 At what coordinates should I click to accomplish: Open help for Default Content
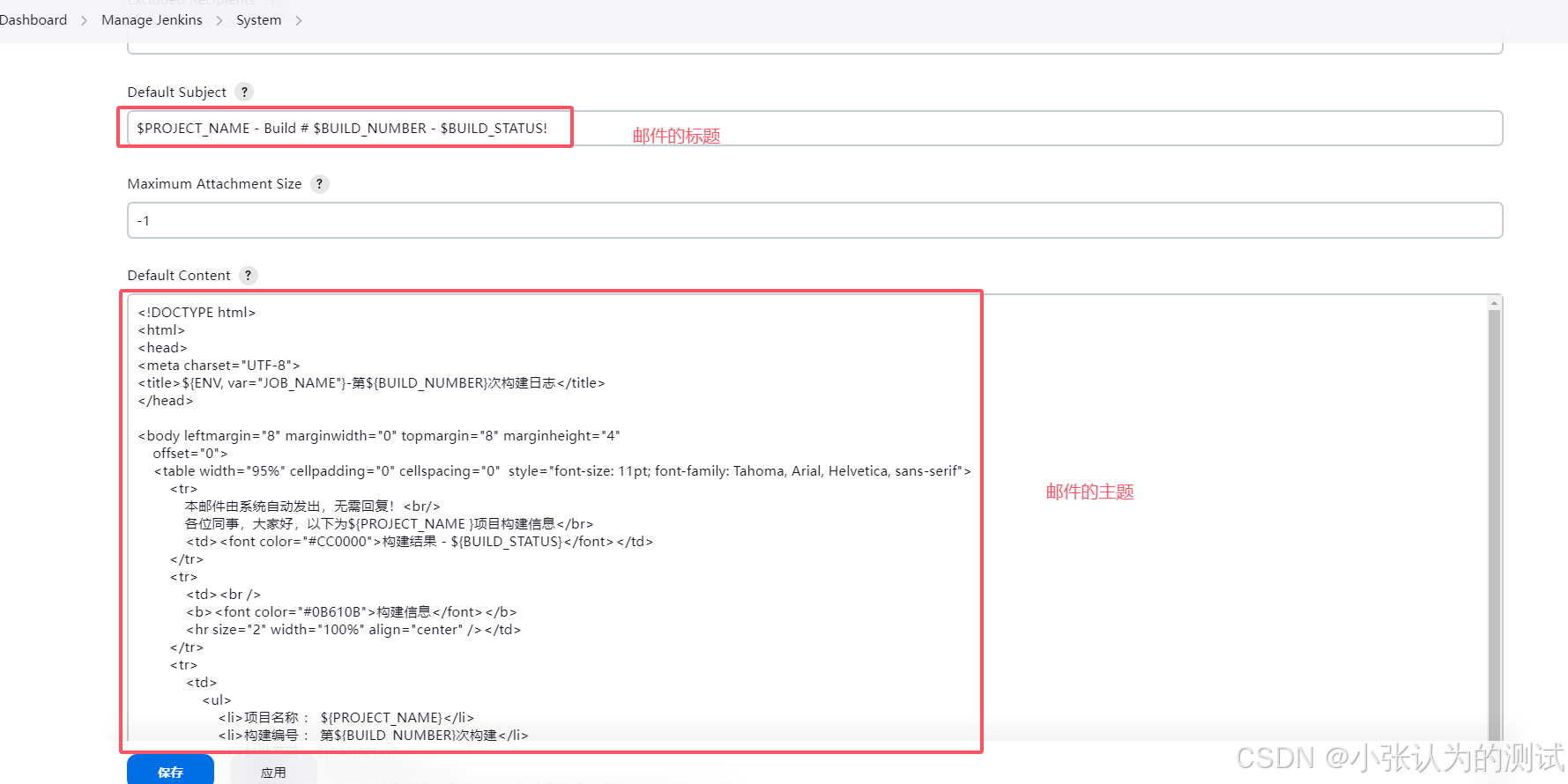[x=248, y=275]
